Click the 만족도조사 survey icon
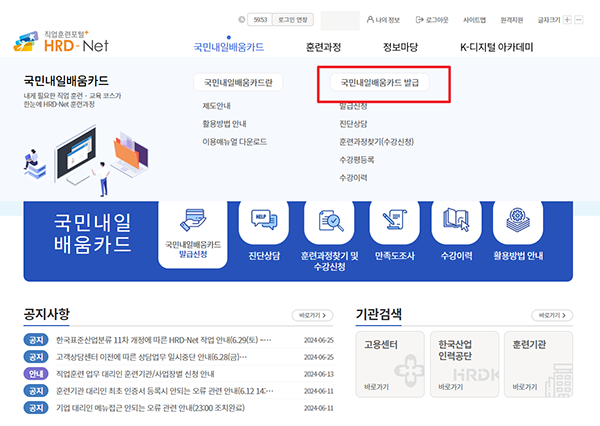This screenshot has width=600, height=426. pos(395,219)
